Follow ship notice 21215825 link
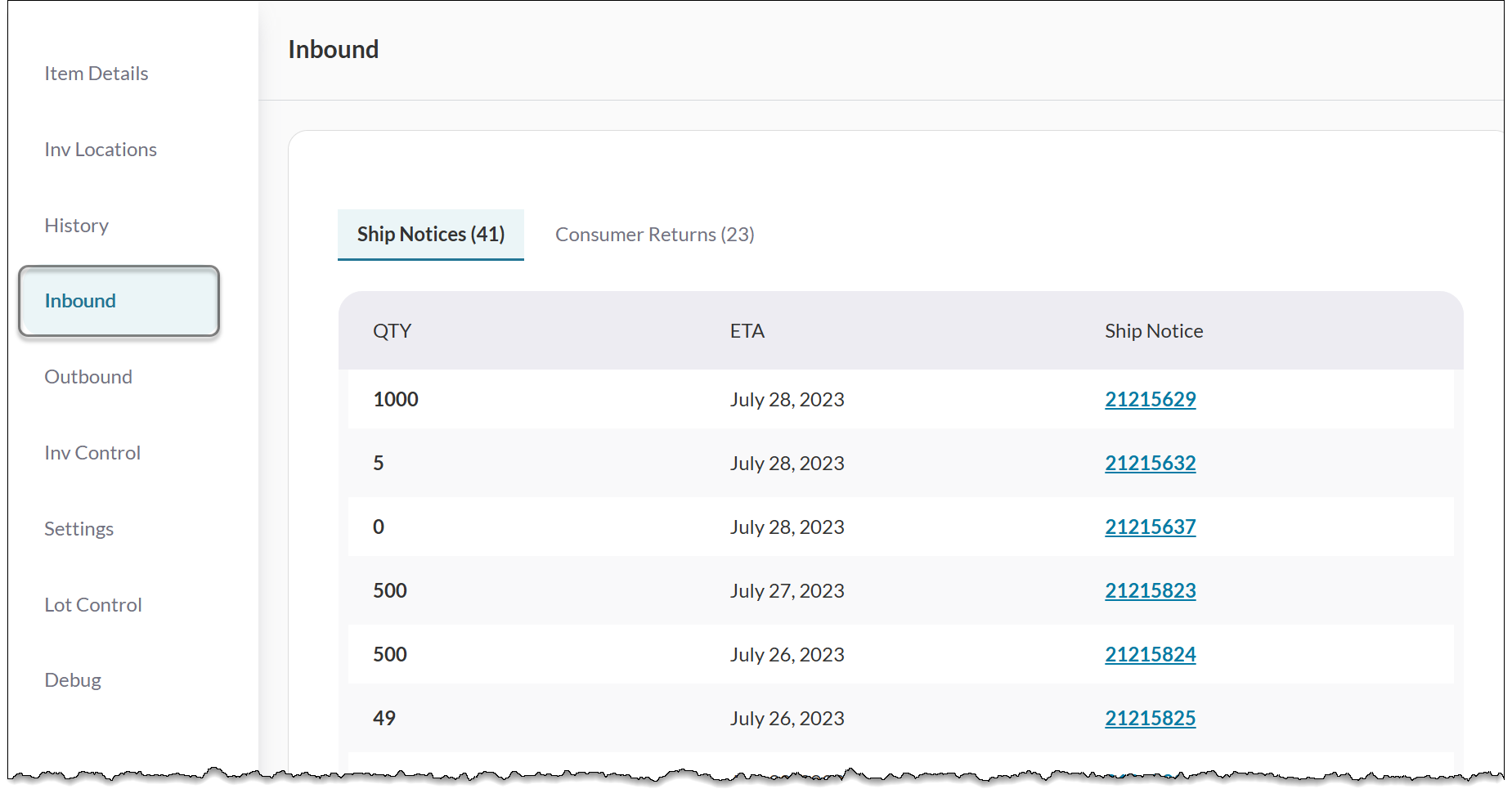The image size is (1512, 798). [x=1150, y=719]
